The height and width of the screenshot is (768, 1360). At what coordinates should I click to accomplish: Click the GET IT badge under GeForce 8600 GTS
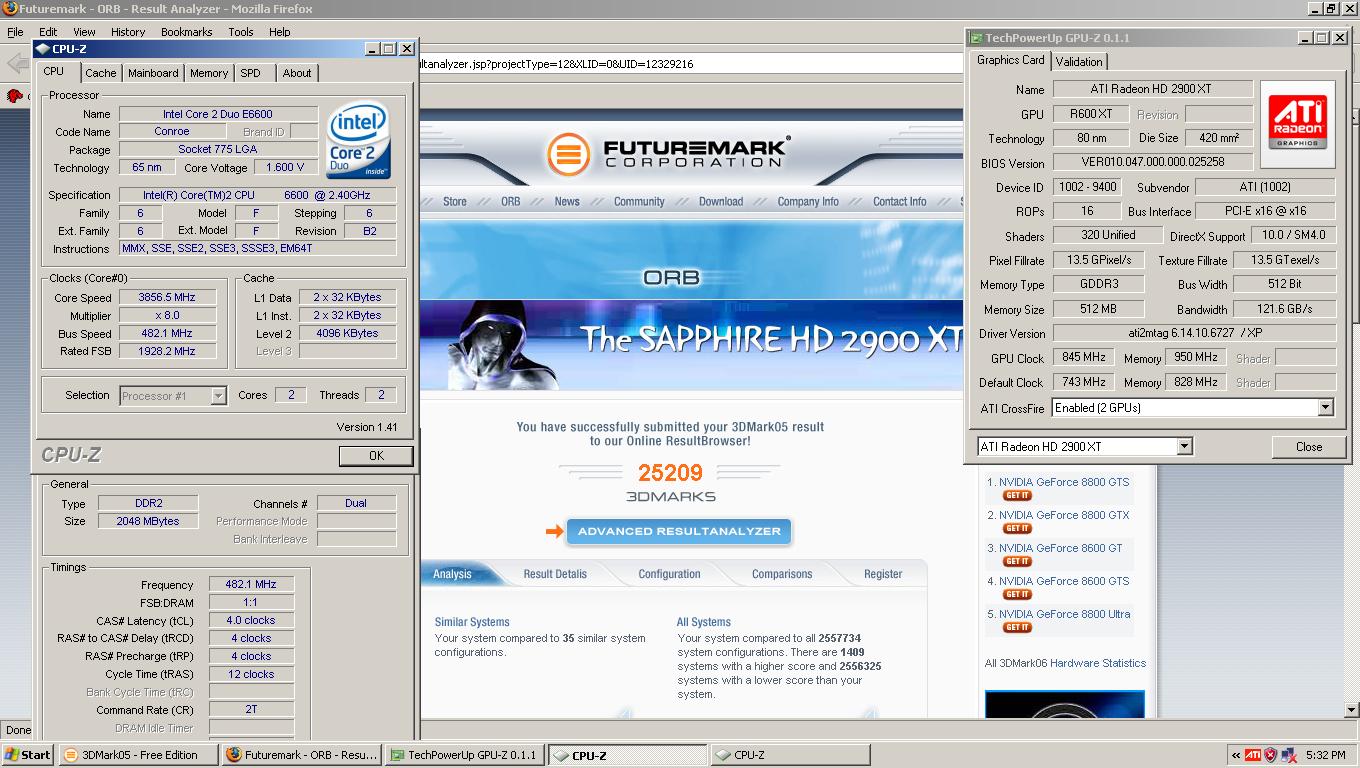pyautogui.click(x=1017, y=594)
